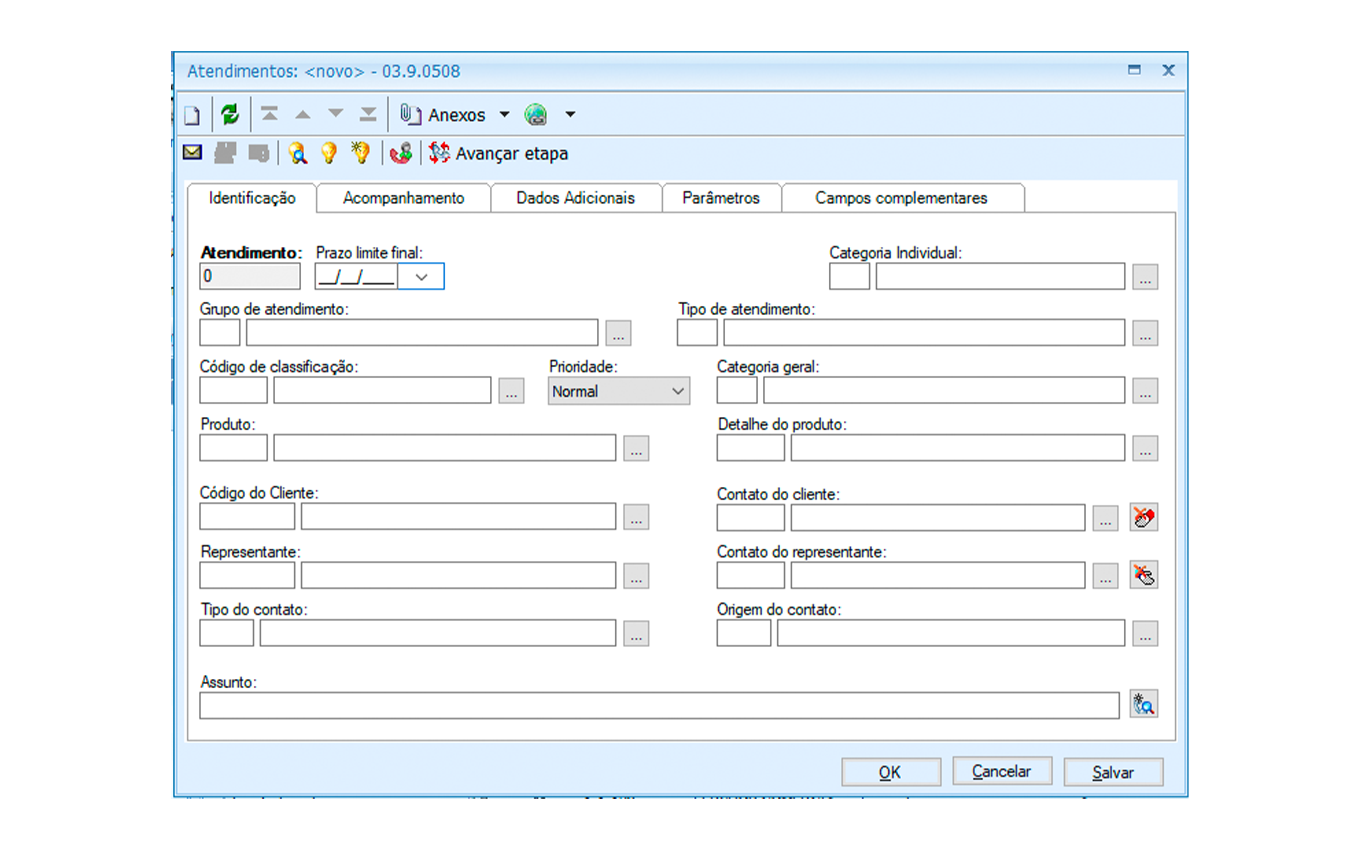Click the envelope email icon

(x=193, y=153)
